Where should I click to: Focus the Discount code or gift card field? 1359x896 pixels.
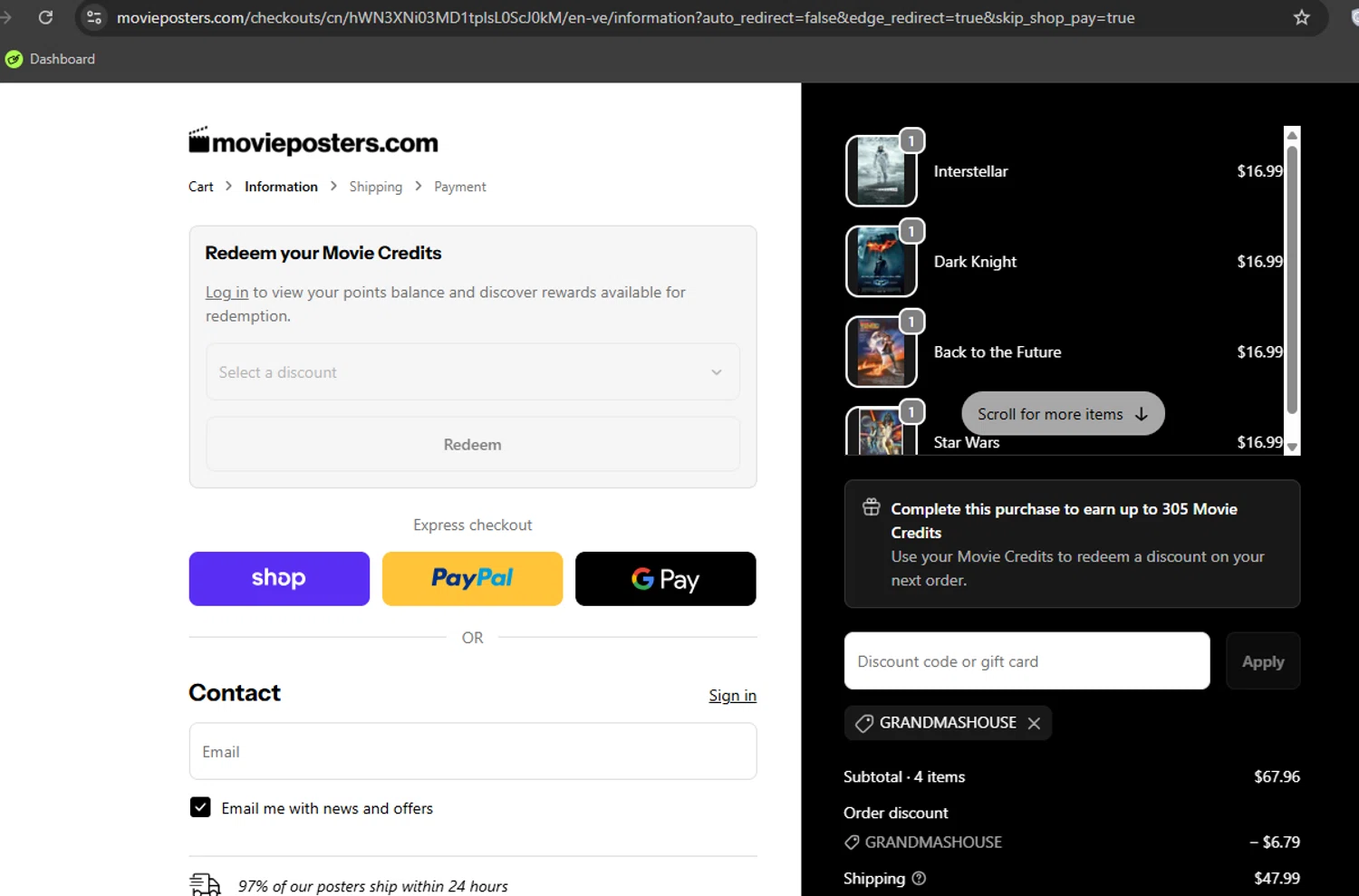point(1027,661)
